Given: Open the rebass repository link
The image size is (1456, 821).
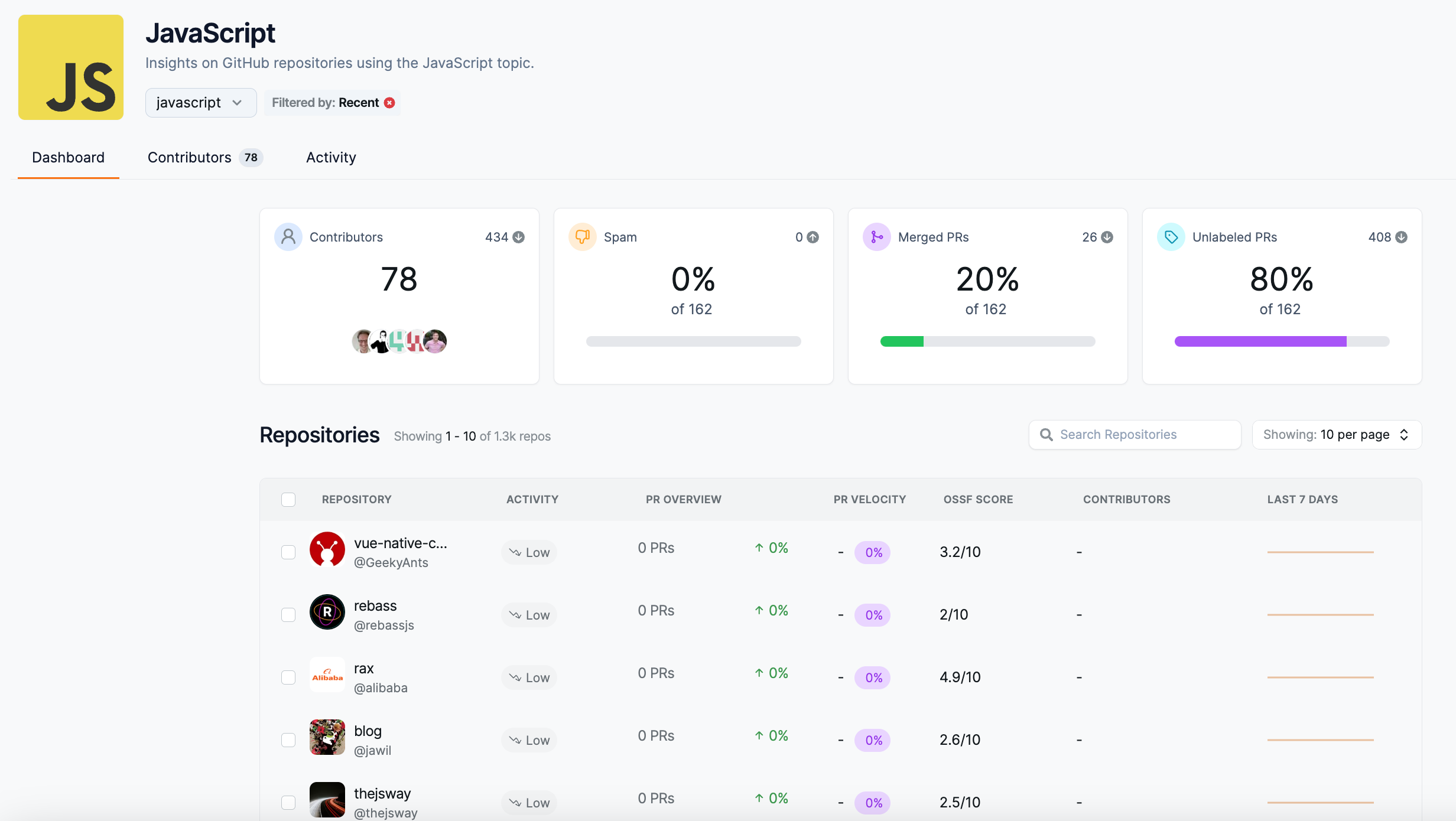Looking at the screenshot, I should [375, 605].
